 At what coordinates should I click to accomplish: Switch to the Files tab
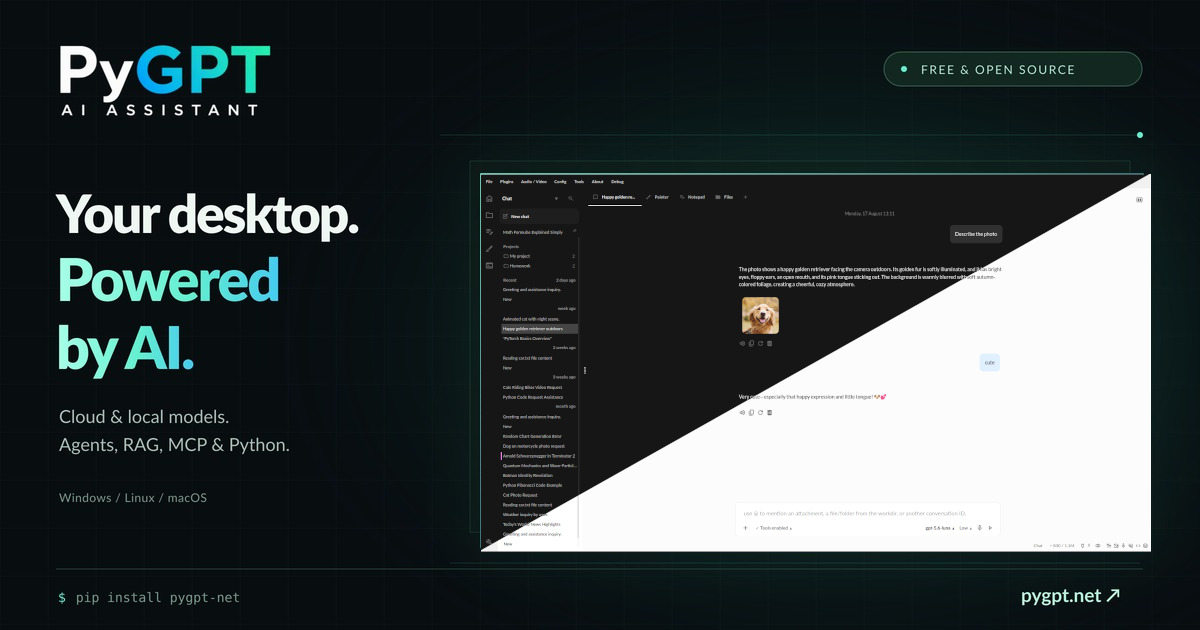point(724,197)
